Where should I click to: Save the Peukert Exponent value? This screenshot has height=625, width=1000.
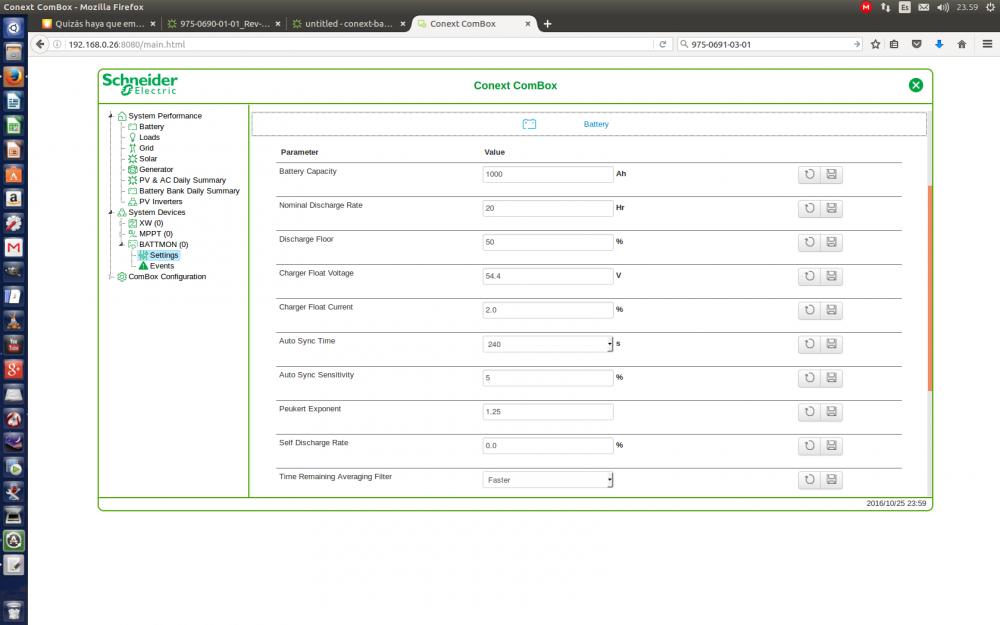pyautogui.click(x=832, y=411)
